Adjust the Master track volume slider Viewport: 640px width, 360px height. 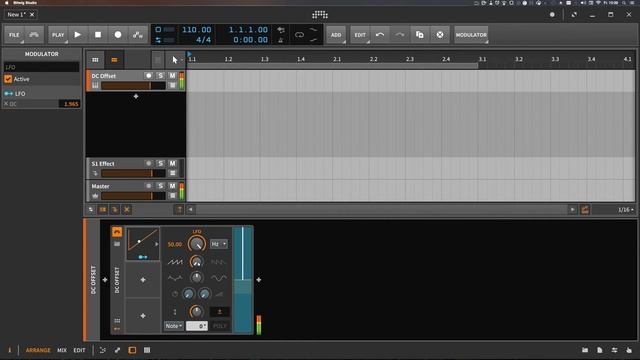tap(133, 196)
